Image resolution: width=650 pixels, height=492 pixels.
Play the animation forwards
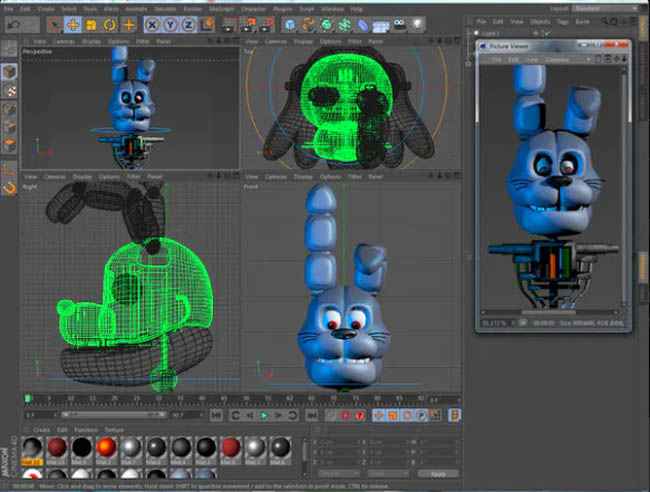tap(264, 415)
